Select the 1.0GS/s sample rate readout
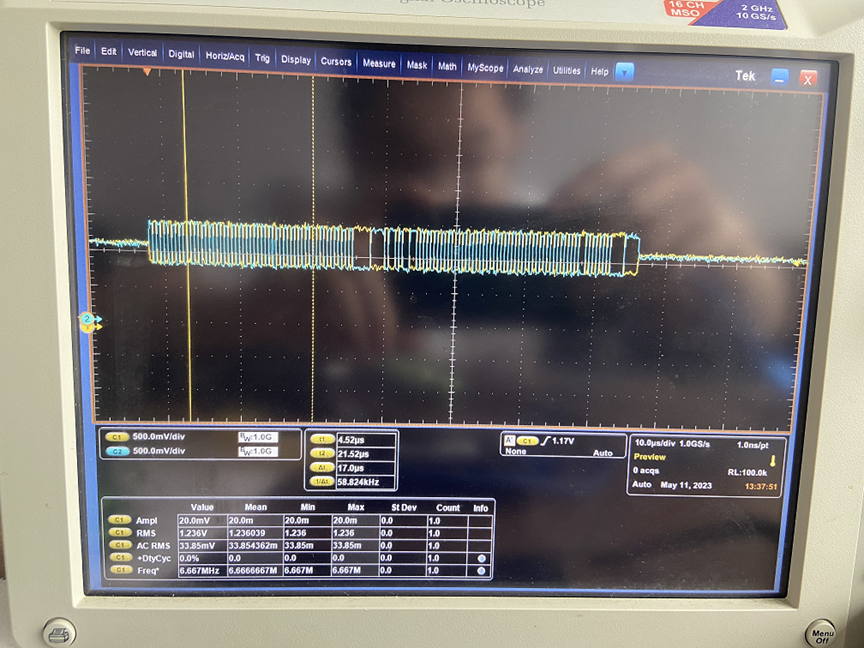Screen dimensions: 864x648 tap(695, 444)
